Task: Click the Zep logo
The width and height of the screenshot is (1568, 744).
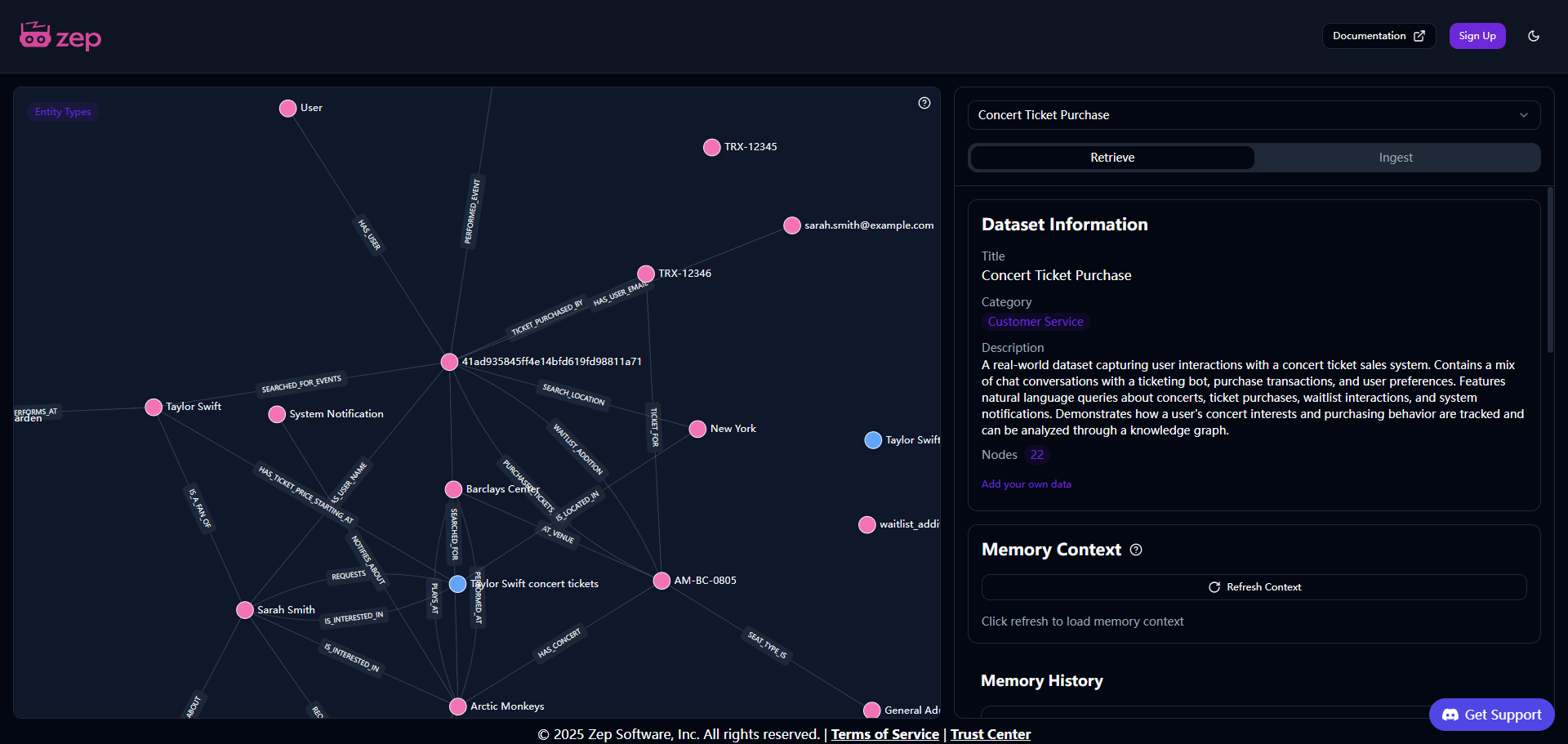Action: point(60,37)
